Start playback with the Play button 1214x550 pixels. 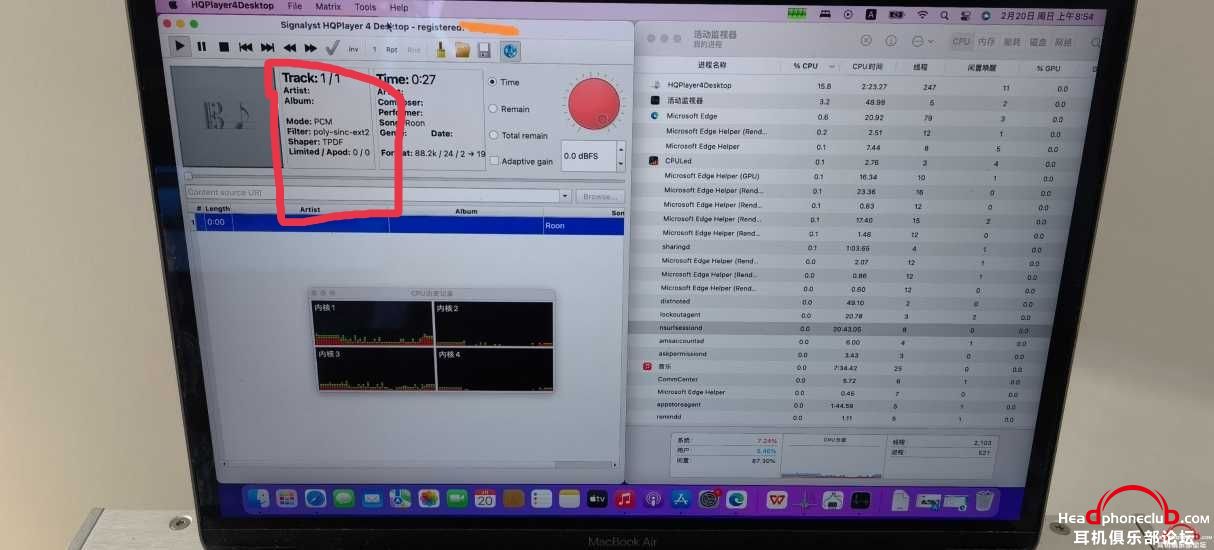(x=179, y=46)
